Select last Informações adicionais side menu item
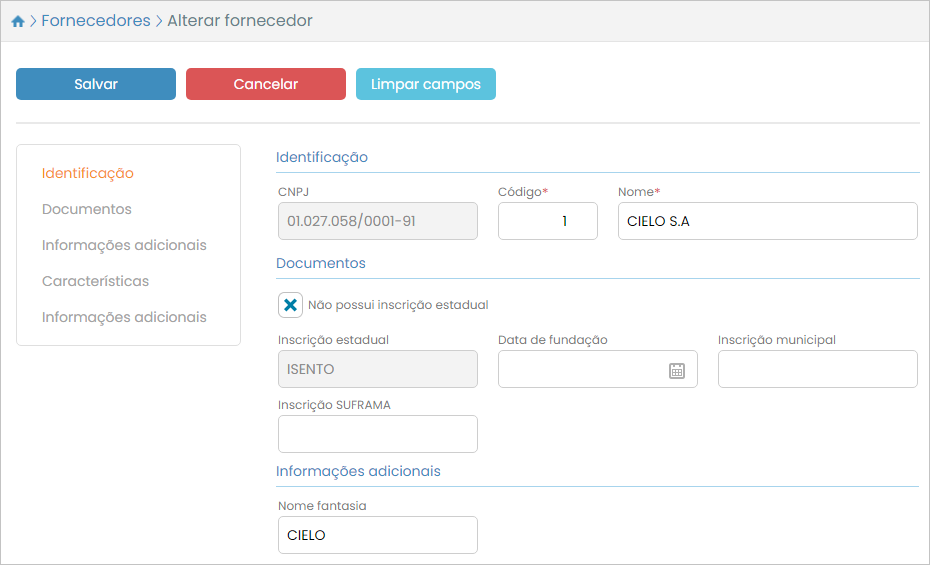The height and width of the screenshot is (565, 930). pos(124,317)
